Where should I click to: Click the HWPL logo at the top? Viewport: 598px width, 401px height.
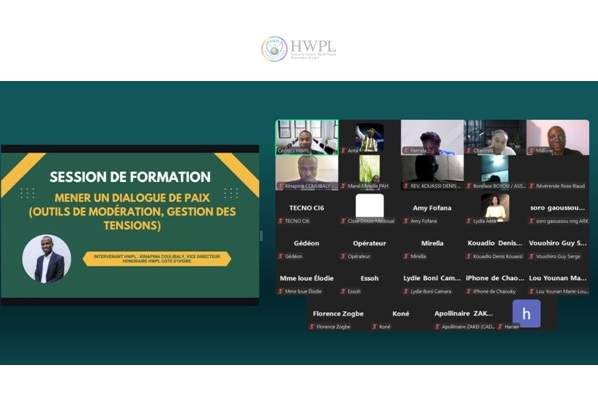(x=299, y=49)
